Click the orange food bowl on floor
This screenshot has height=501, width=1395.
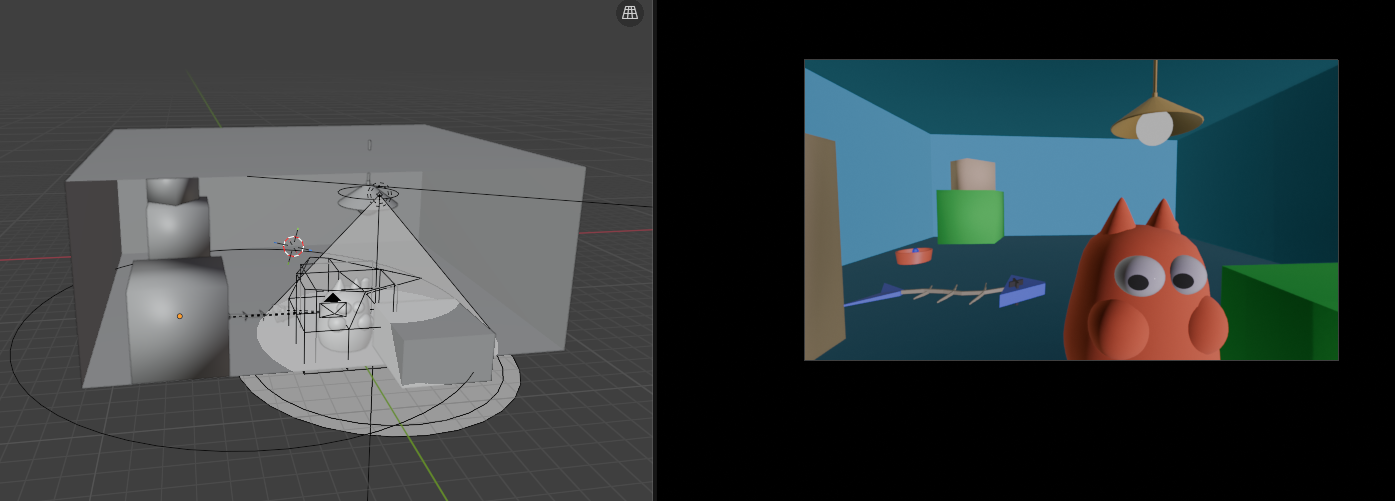(x=914, y=256)
